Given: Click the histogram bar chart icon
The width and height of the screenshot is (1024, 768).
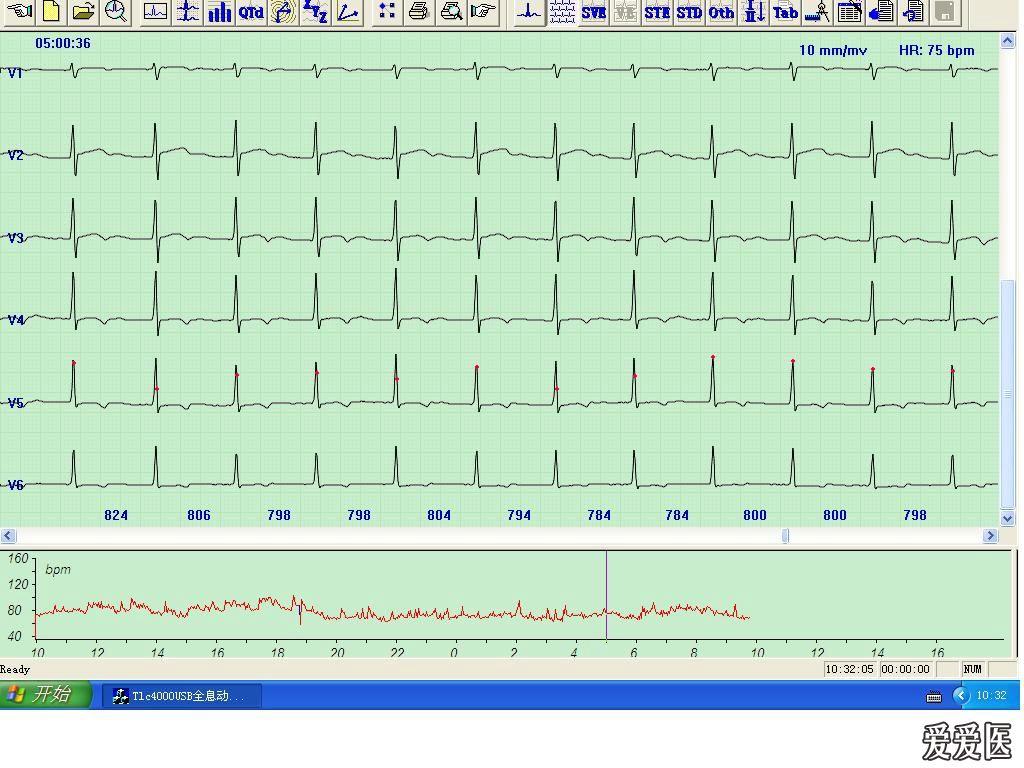Looking at the screenshot, I should pyautogui.click(x=219, y=12).
